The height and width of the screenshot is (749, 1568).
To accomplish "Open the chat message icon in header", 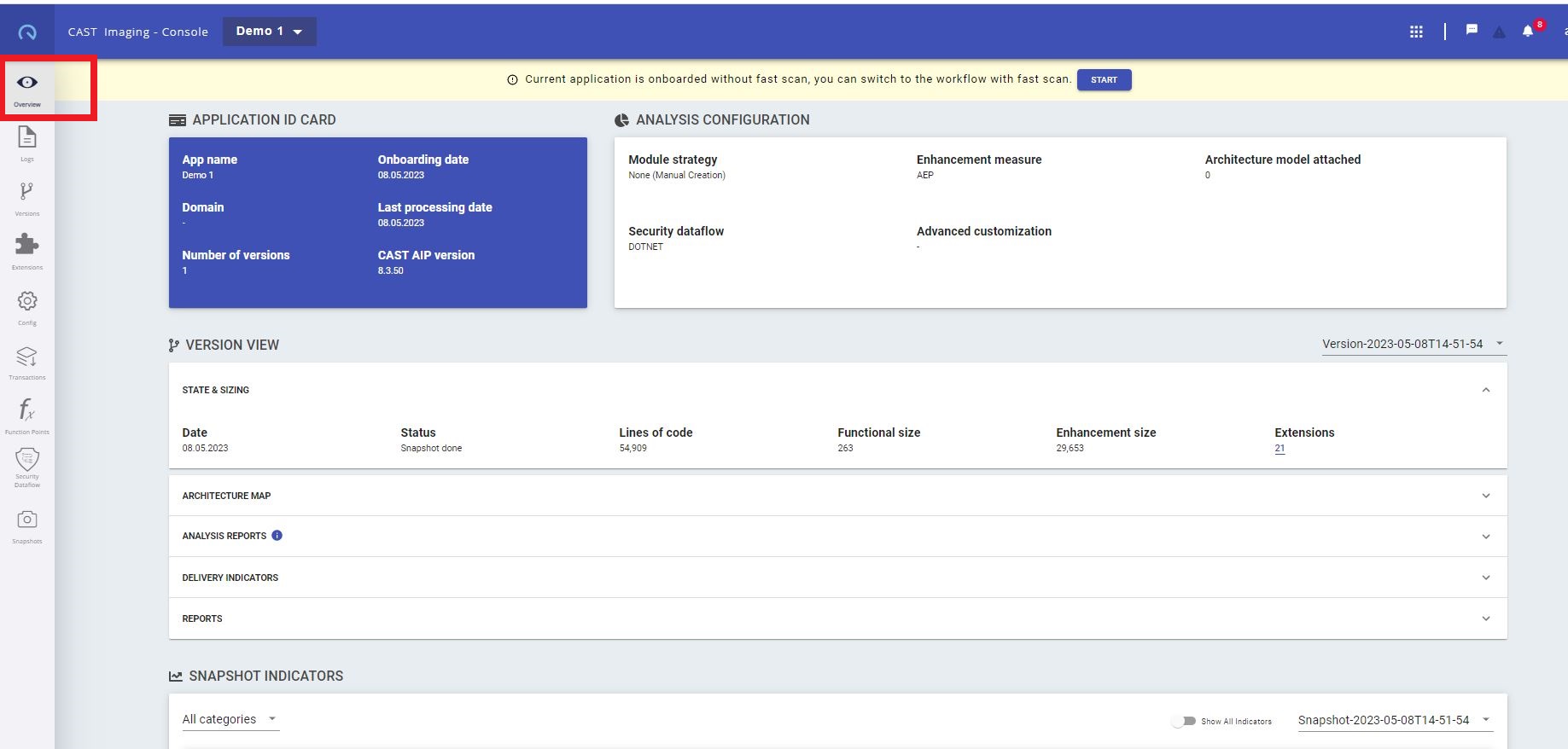I will [1472, 30].
